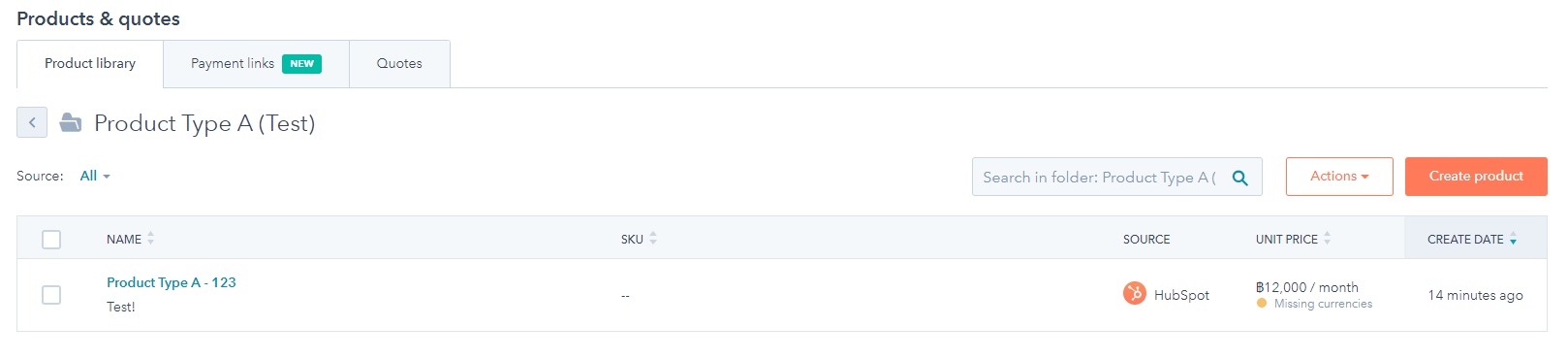Click the UNIT PRICE sort arrows

click(1327, 239)
